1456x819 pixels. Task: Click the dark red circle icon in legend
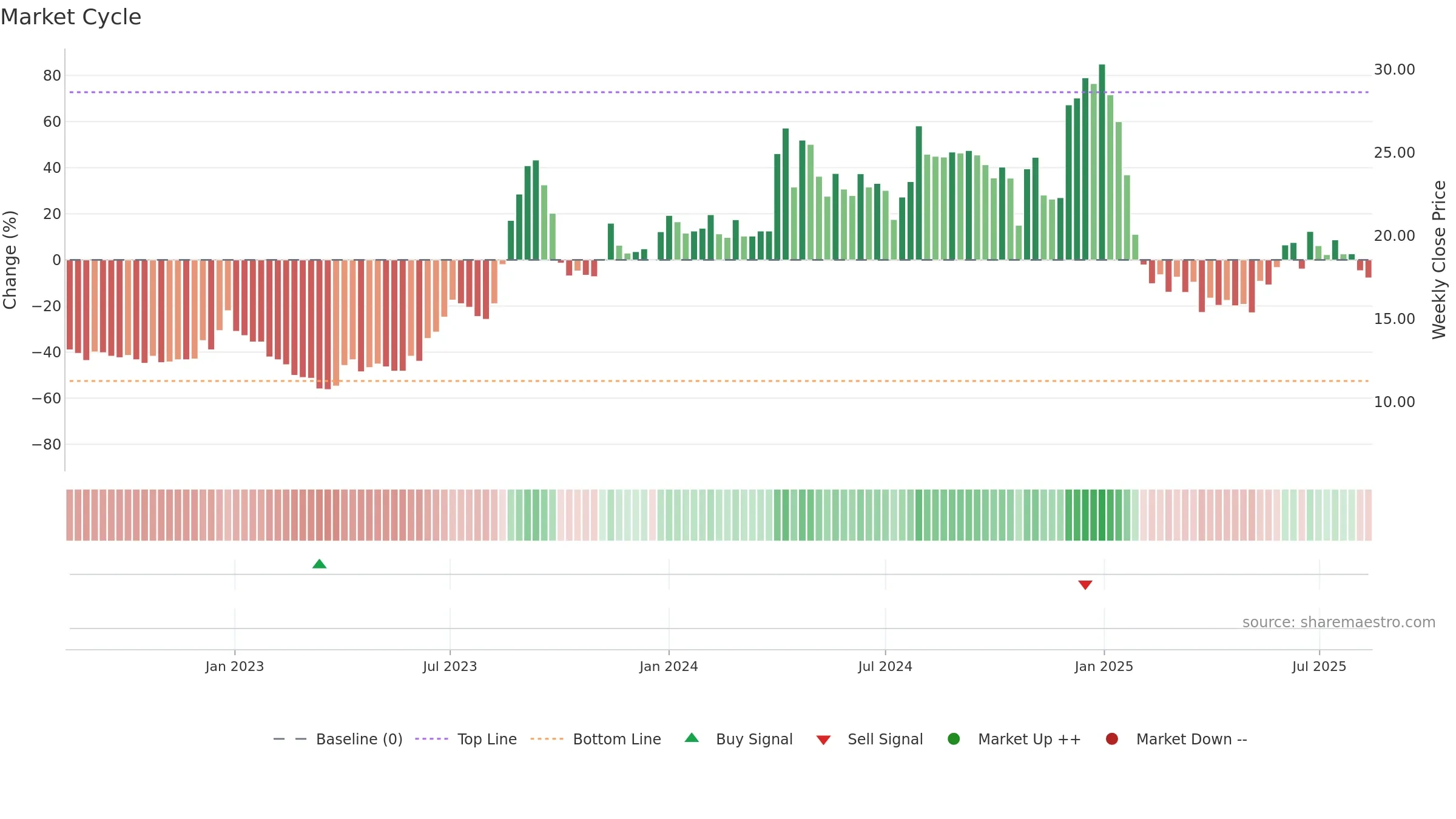point(1112,739)
